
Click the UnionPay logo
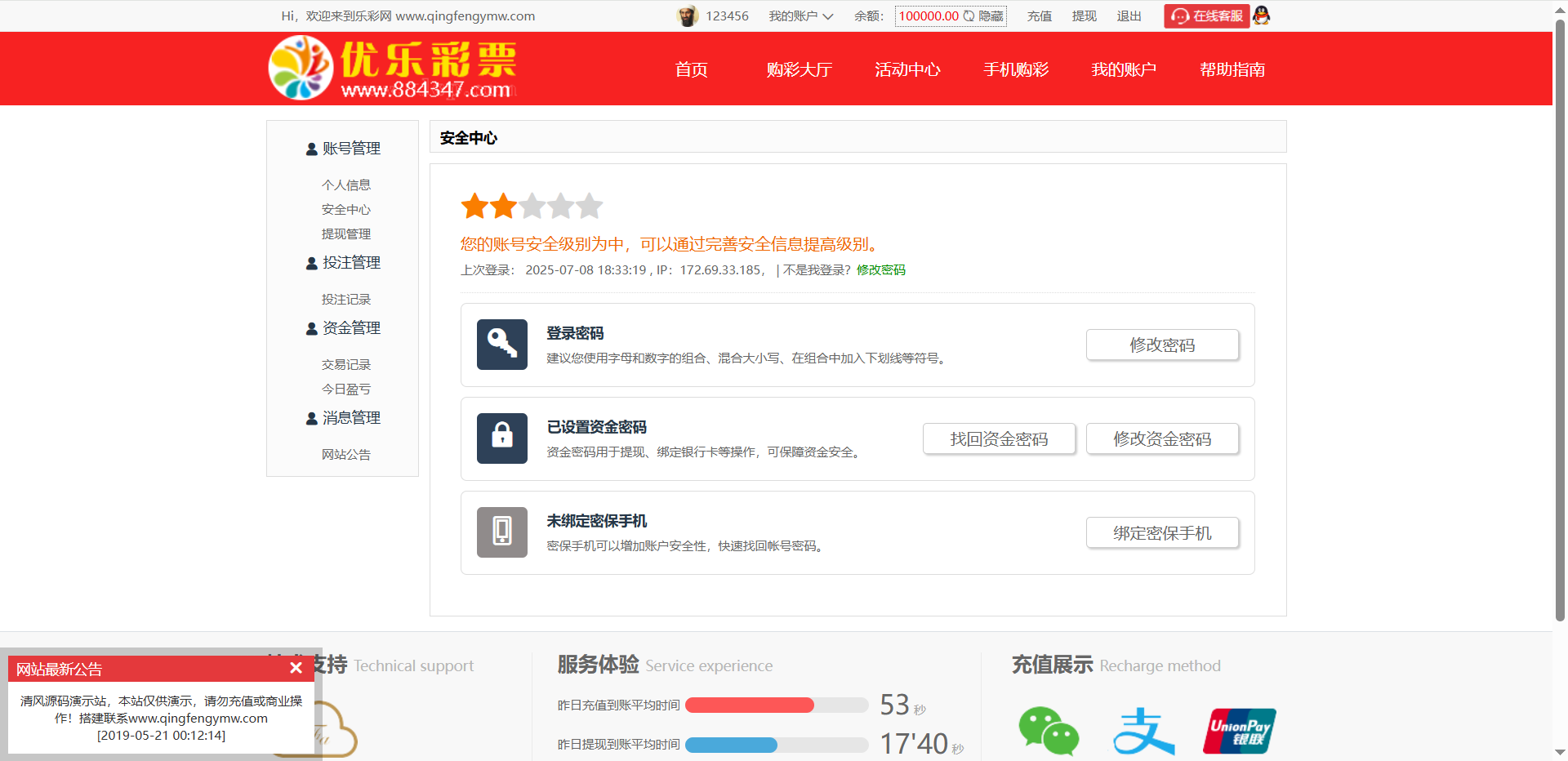(x=1239, y=731)
